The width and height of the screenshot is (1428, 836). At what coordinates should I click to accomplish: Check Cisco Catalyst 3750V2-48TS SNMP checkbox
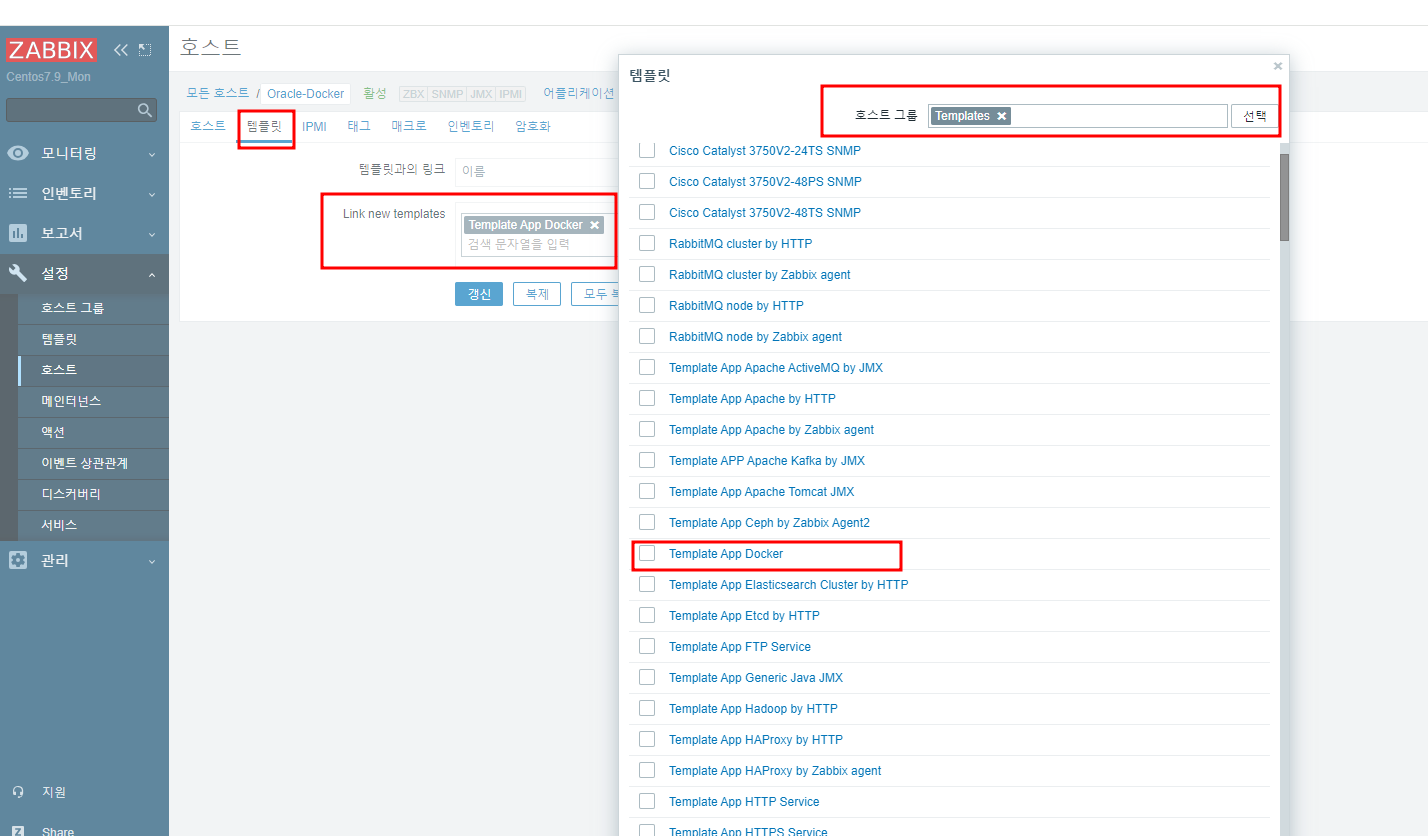[x=647, y=212]
